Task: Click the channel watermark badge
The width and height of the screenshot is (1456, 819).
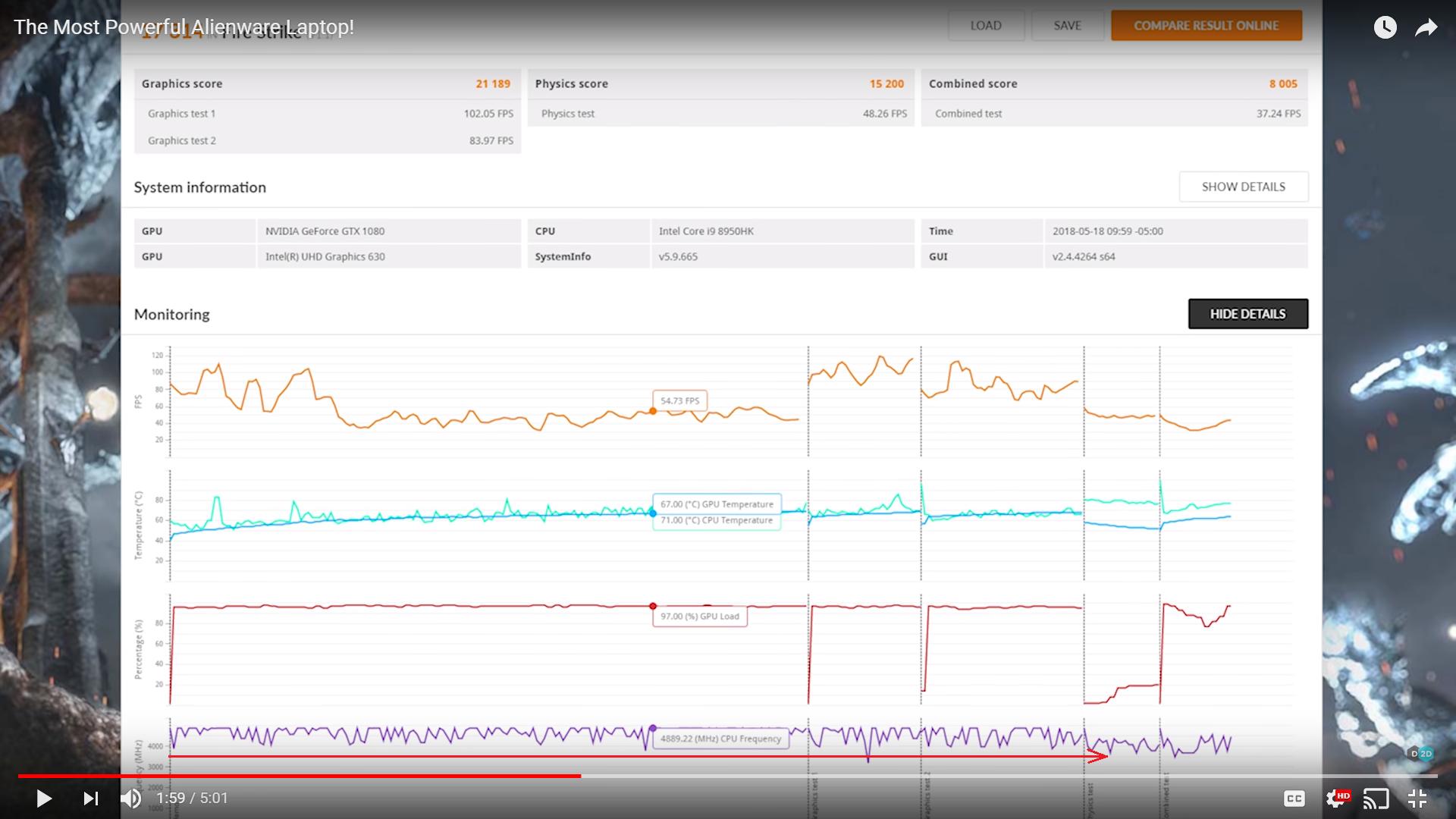Action: (x=1421, y=753)
